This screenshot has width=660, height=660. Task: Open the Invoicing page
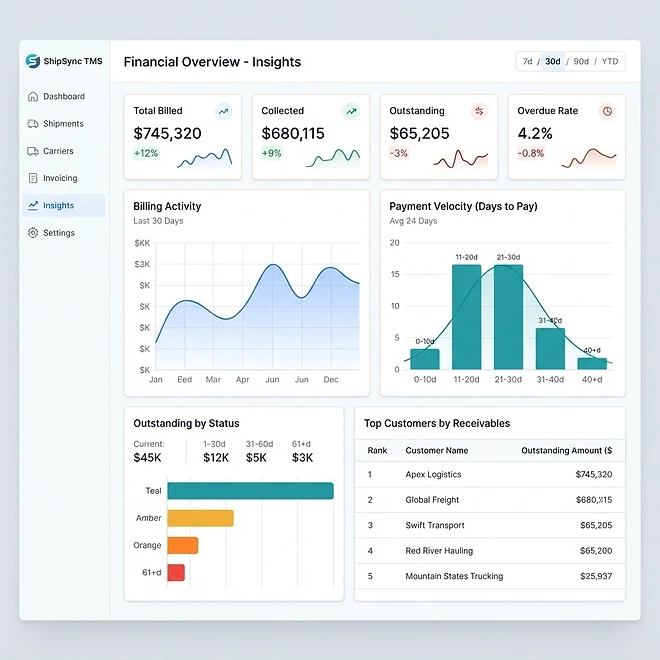(x=64, y=178)
